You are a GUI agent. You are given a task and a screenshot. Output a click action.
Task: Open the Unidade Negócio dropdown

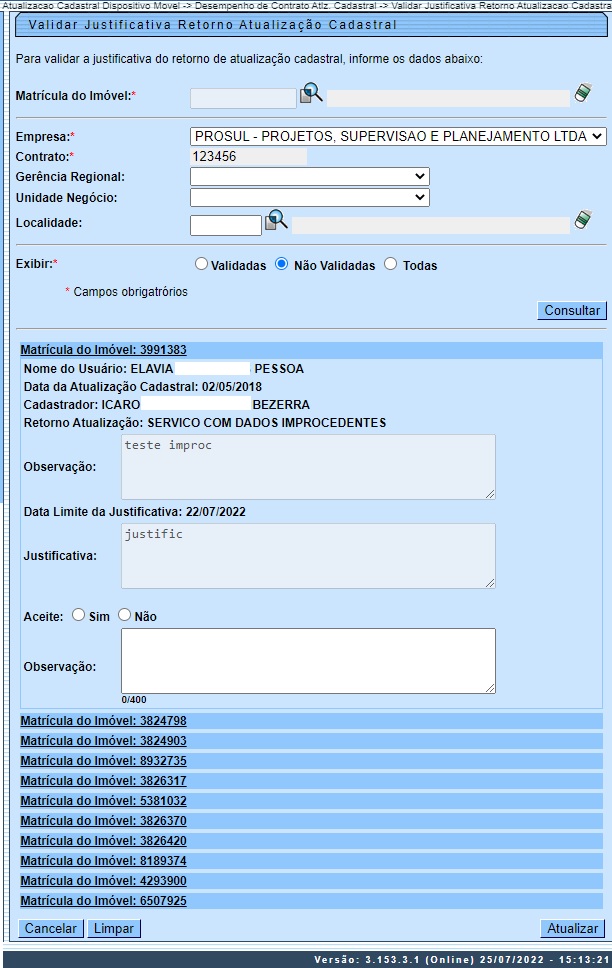[x=309, y=198]
